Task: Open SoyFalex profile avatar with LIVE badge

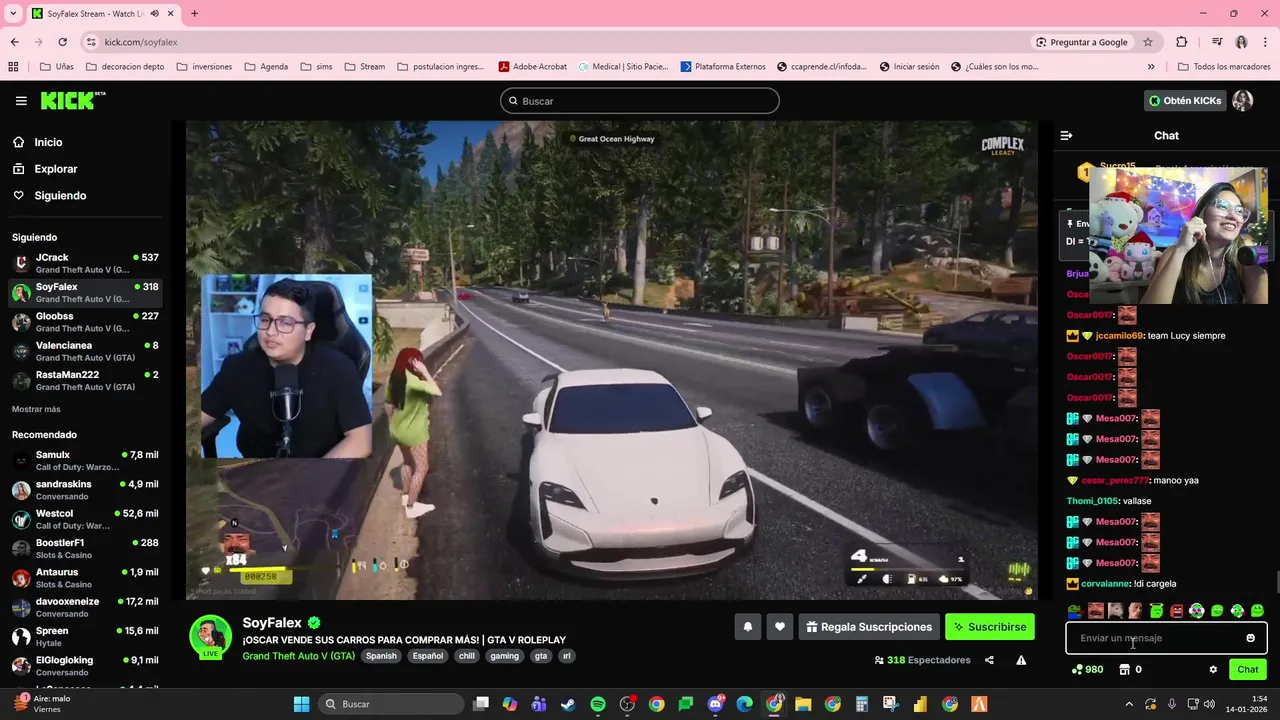Action: pos(211,638)
